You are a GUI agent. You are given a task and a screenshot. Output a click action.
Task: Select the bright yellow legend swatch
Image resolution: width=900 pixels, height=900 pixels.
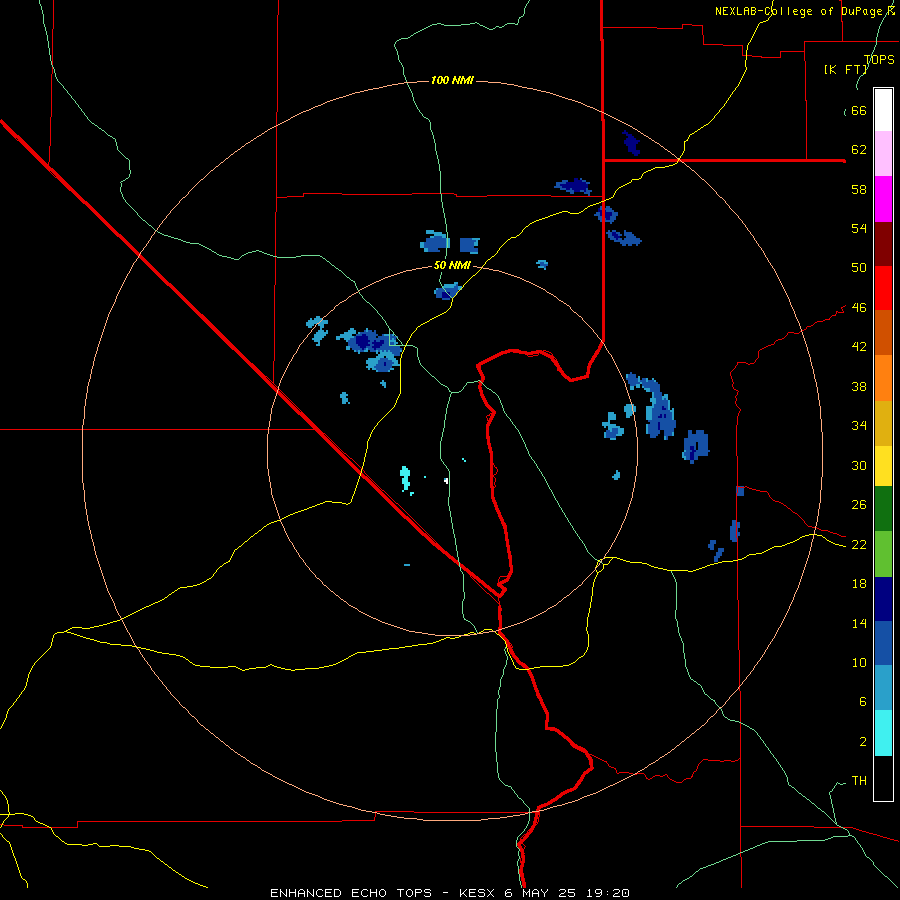tap(883, 466)
